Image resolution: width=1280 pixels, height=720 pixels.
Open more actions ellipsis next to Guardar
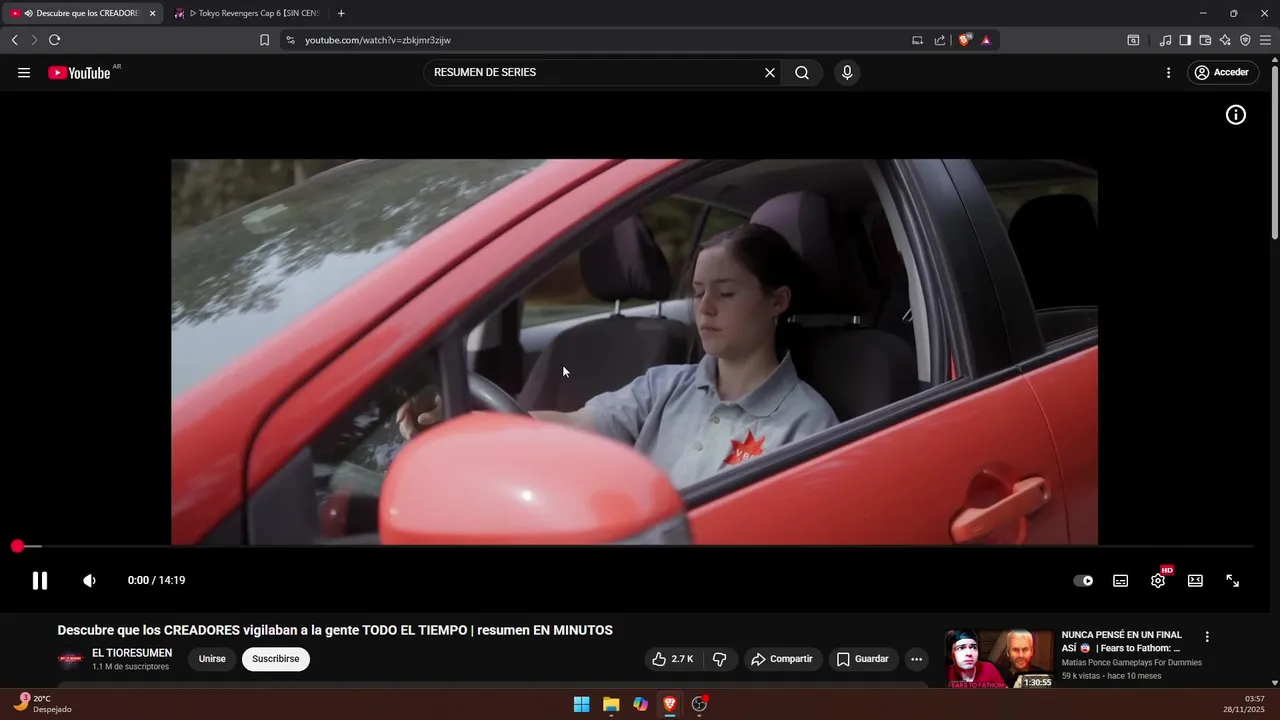(x=916, y=659)
